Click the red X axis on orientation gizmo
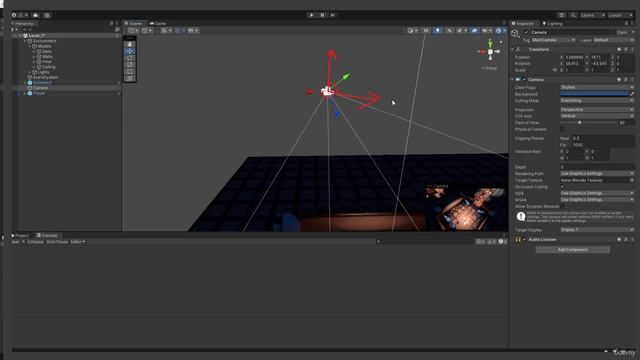The image size is (640, 360). point(482,52)
